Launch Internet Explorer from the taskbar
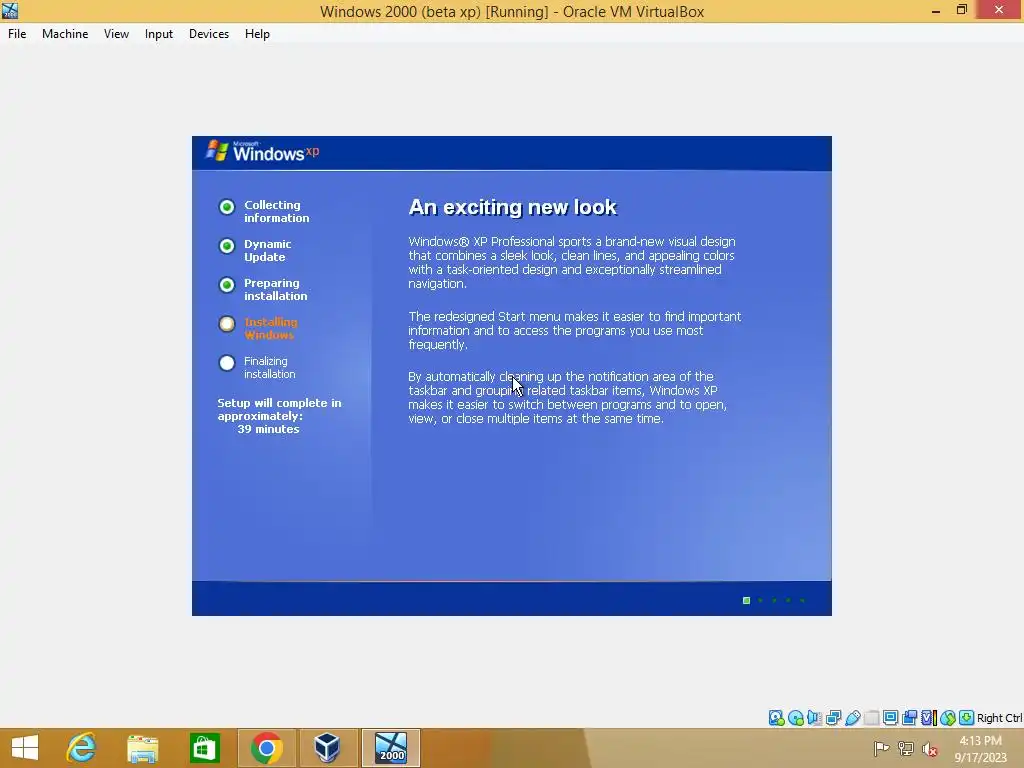 pos(82,748)
